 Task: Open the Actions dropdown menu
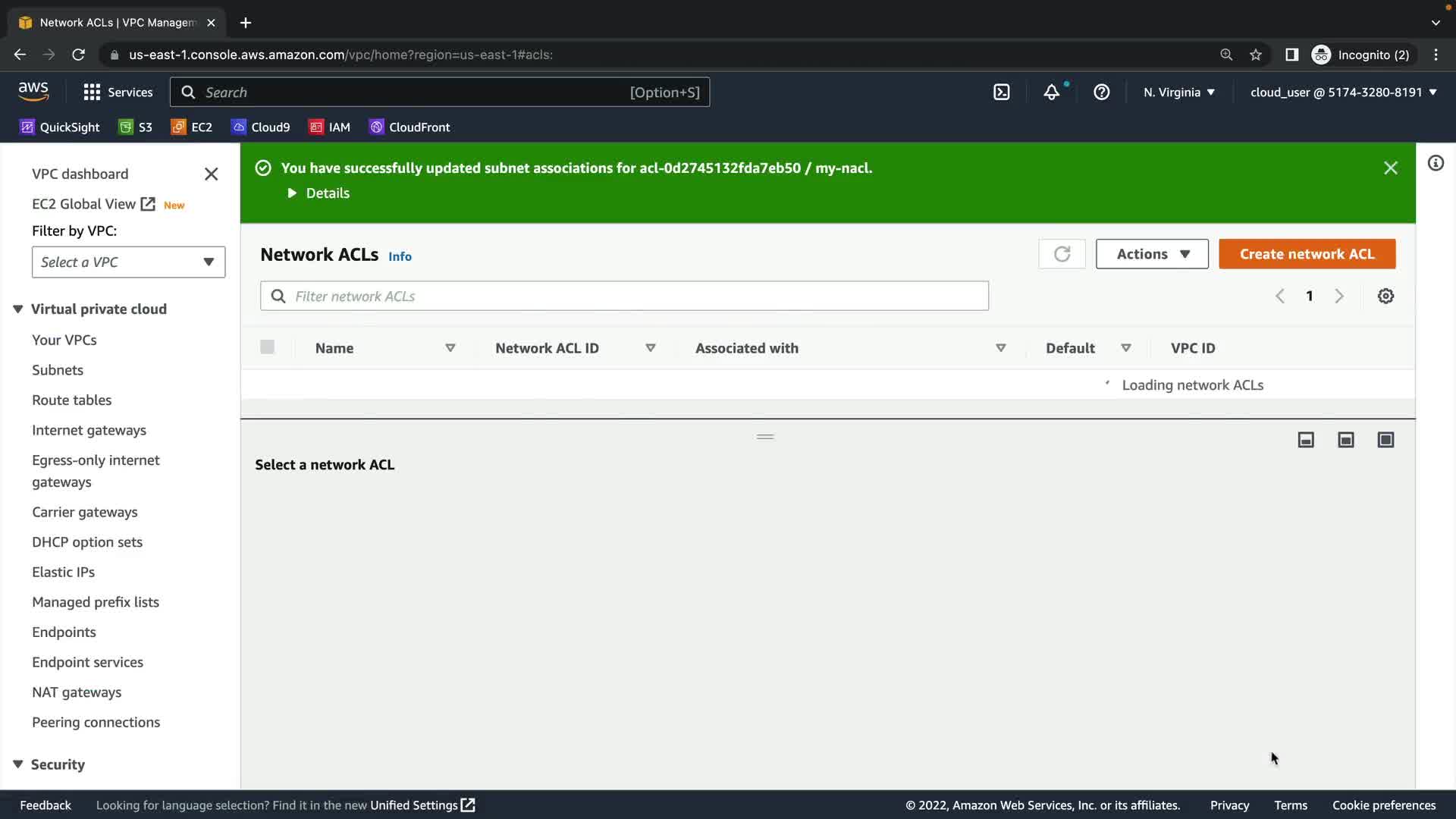tap(1152, 254)
